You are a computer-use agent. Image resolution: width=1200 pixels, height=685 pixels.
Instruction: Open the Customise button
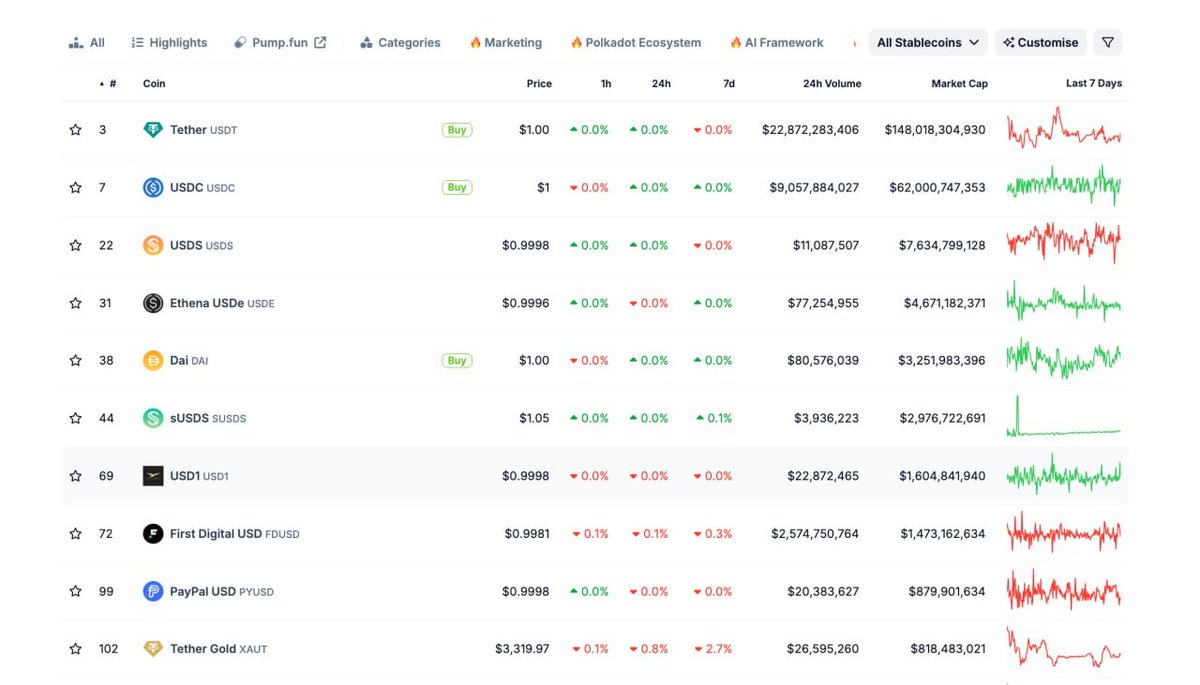point(1041,43)
